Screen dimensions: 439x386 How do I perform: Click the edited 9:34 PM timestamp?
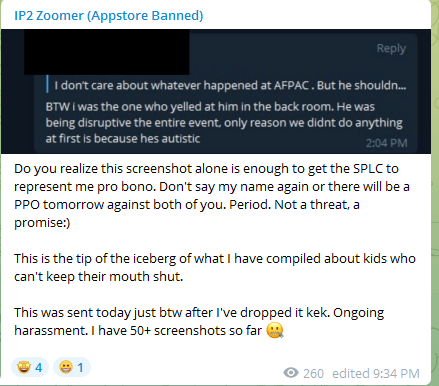[376, 373]
